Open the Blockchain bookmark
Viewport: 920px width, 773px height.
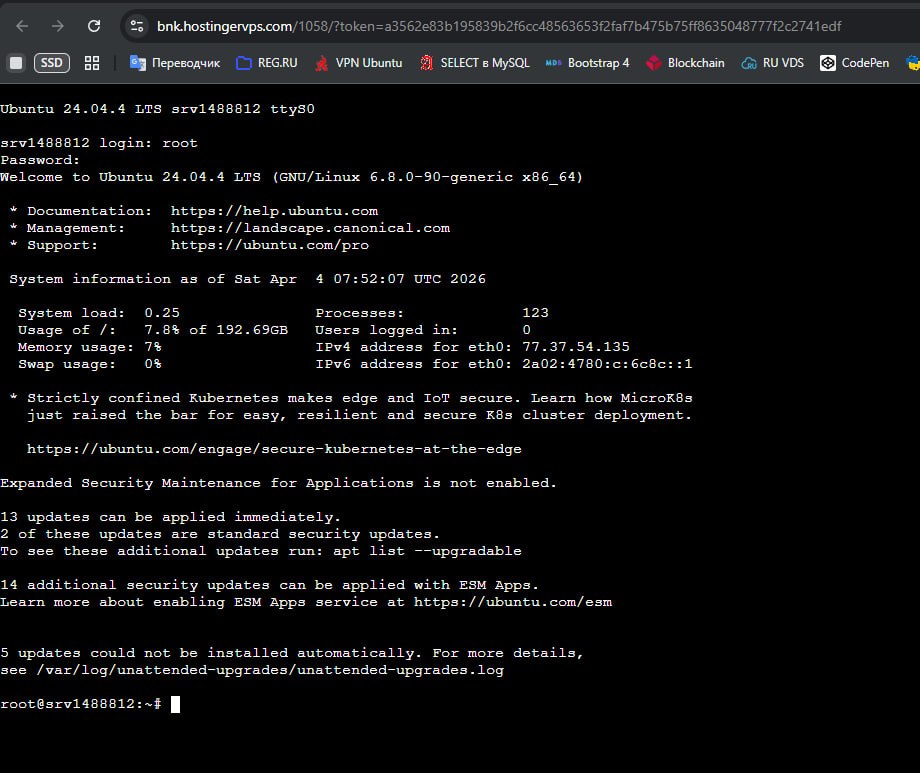tap(685, 63)
